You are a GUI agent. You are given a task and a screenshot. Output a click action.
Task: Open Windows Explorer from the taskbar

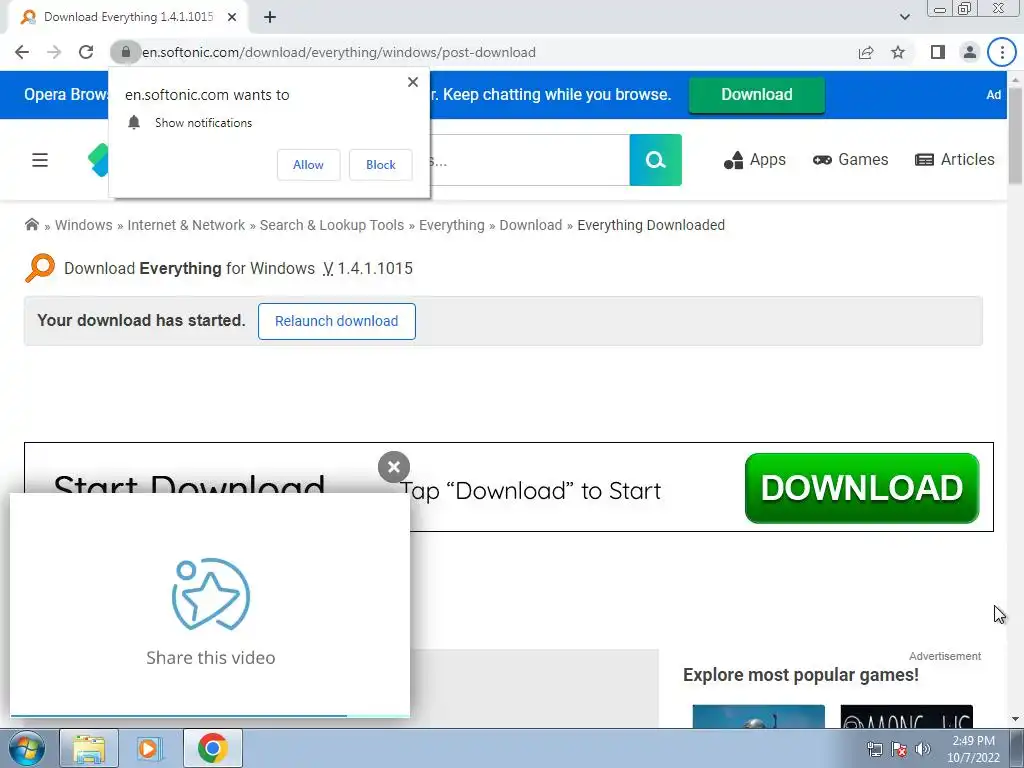tap(89, 748)
